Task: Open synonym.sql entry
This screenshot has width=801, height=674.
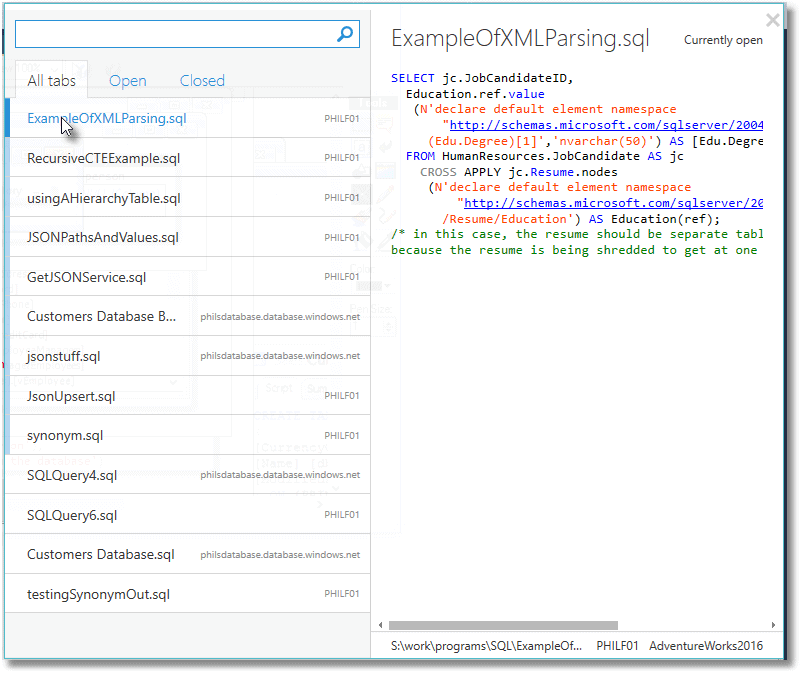Action: (65, 435)
